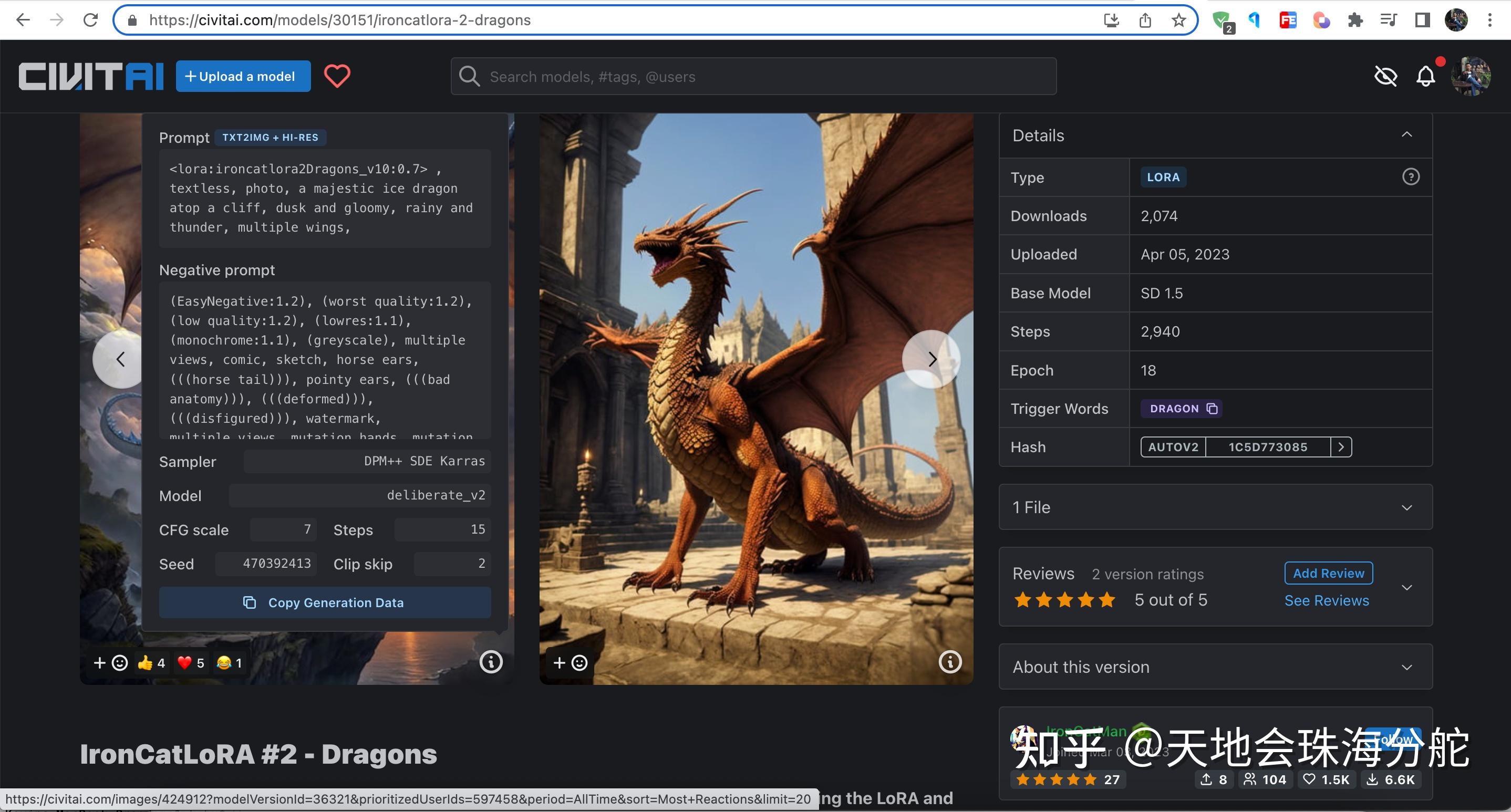Collapse the Details panel

1406,135
